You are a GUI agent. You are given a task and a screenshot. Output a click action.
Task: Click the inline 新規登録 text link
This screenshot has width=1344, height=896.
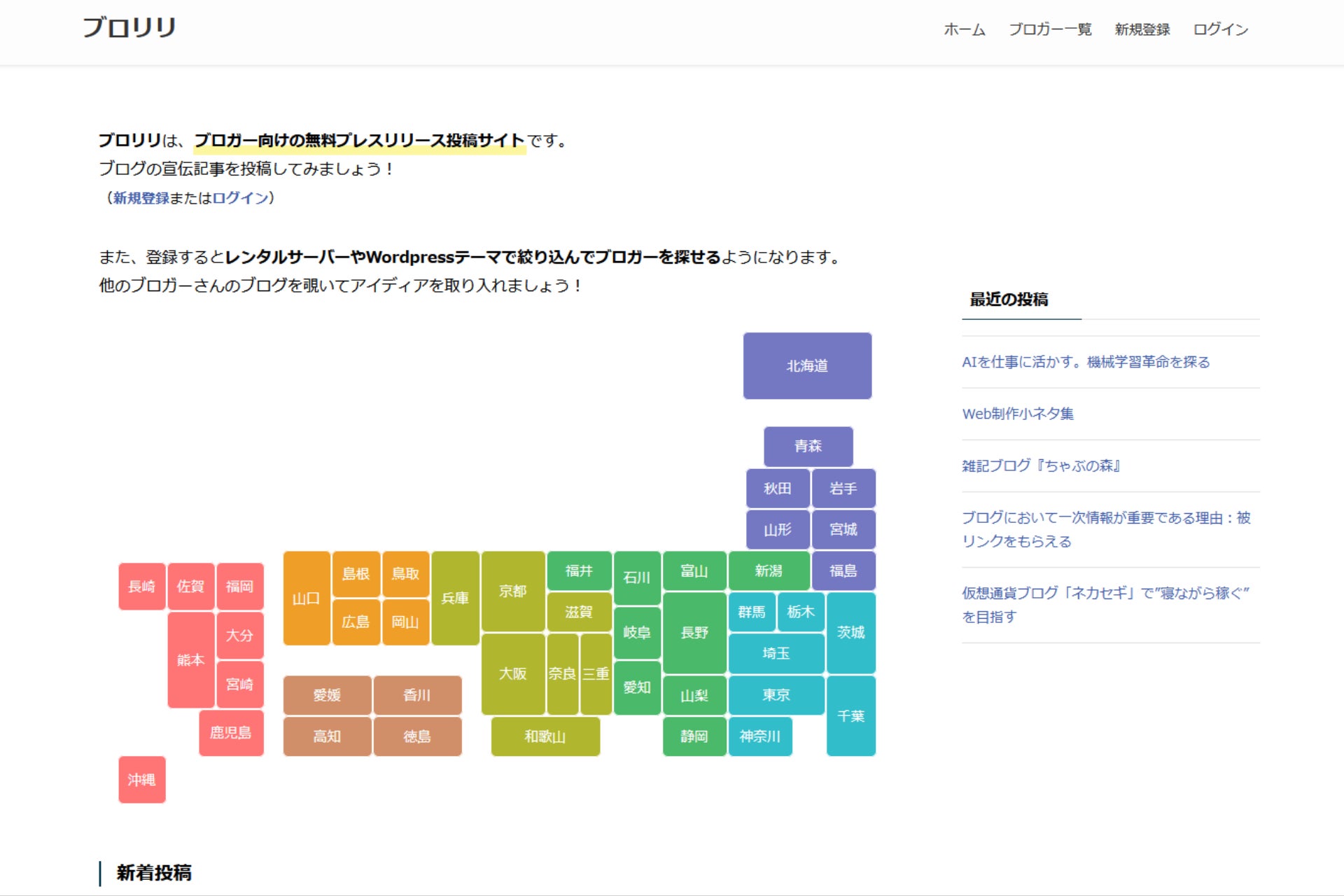tap(141, 198)
